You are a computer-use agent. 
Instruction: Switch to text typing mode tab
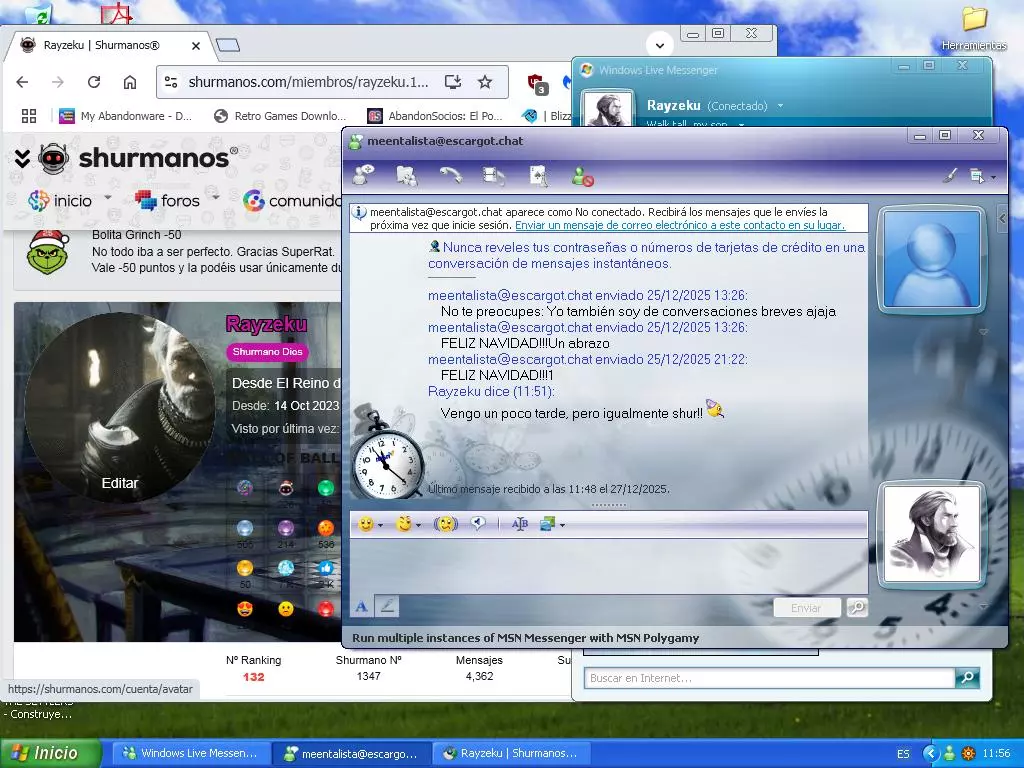pos(361,607)
